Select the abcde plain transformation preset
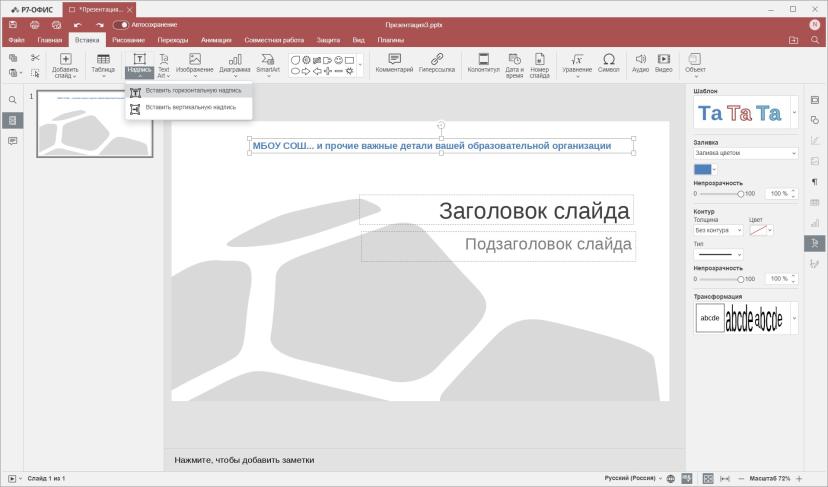 710,318
